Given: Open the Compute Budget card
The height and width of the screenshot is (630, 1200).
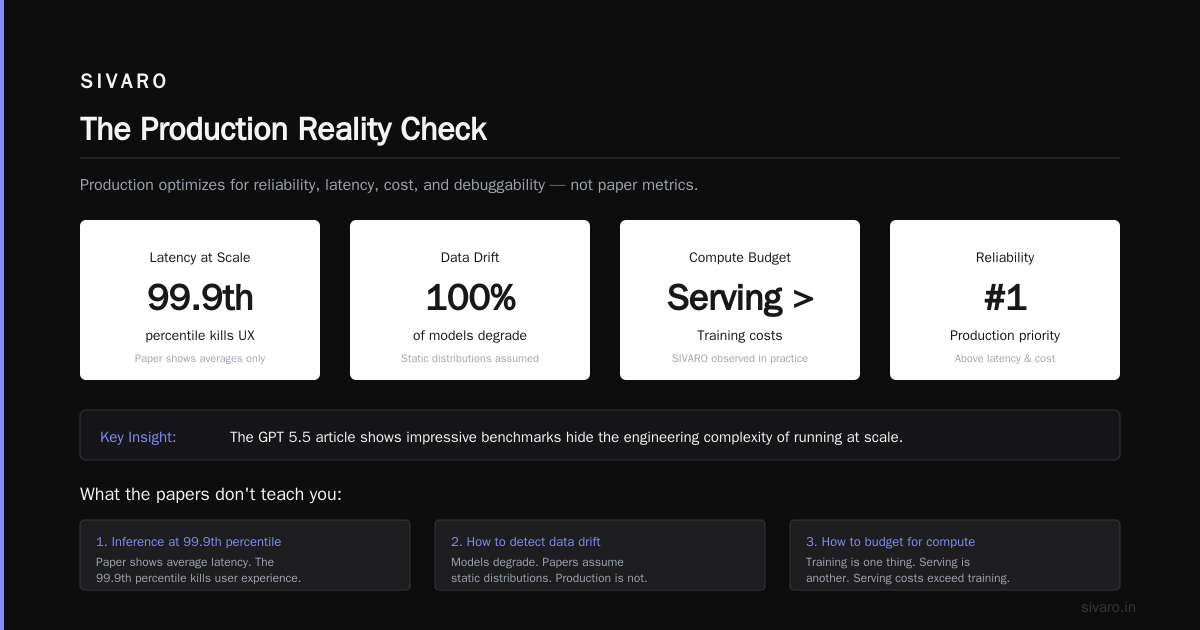Looking at the screenshot, I should tap(740, 300).
